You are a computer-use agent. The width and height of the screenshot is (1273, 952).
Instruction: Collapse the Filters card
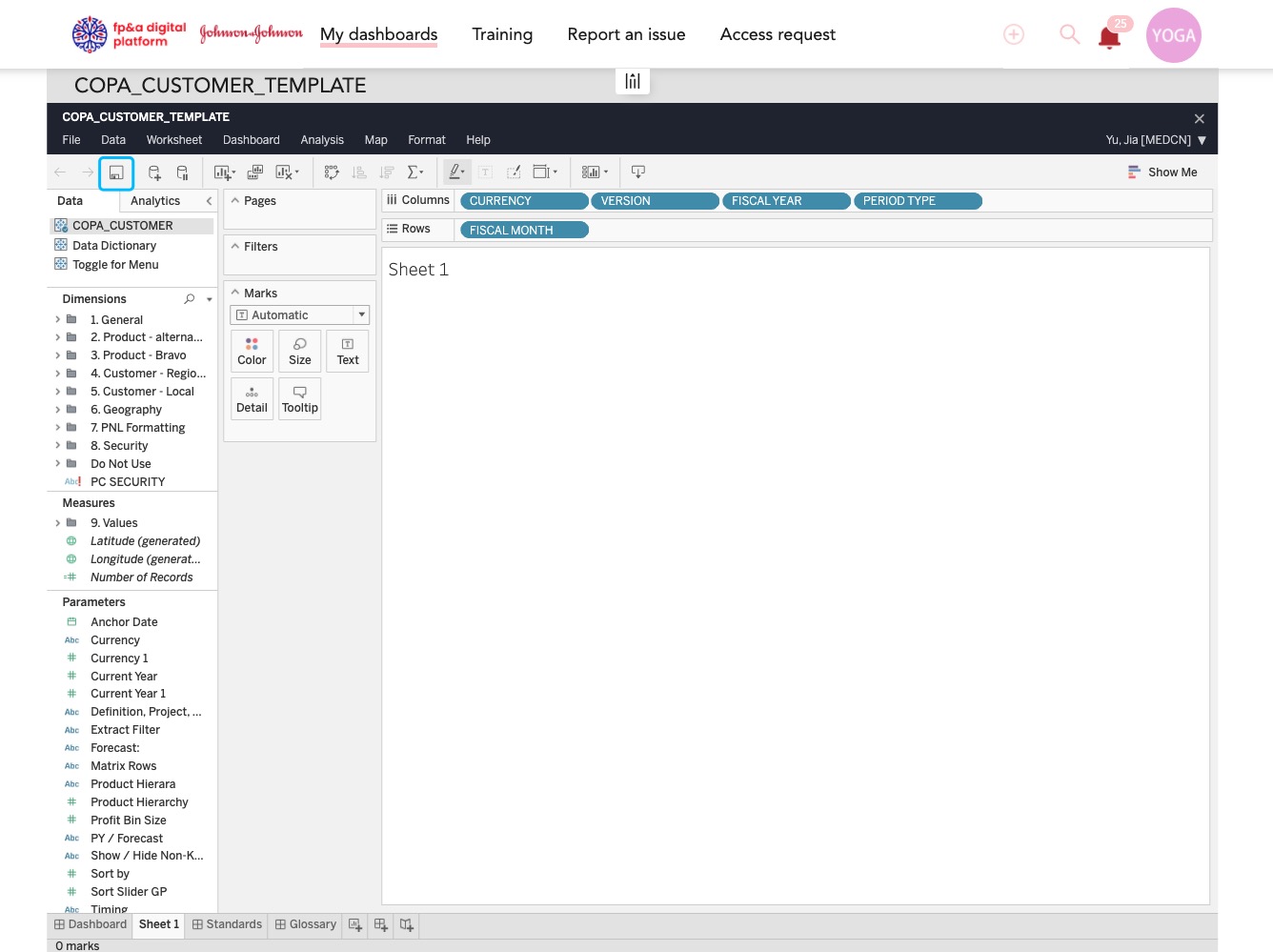click(235, 246)
